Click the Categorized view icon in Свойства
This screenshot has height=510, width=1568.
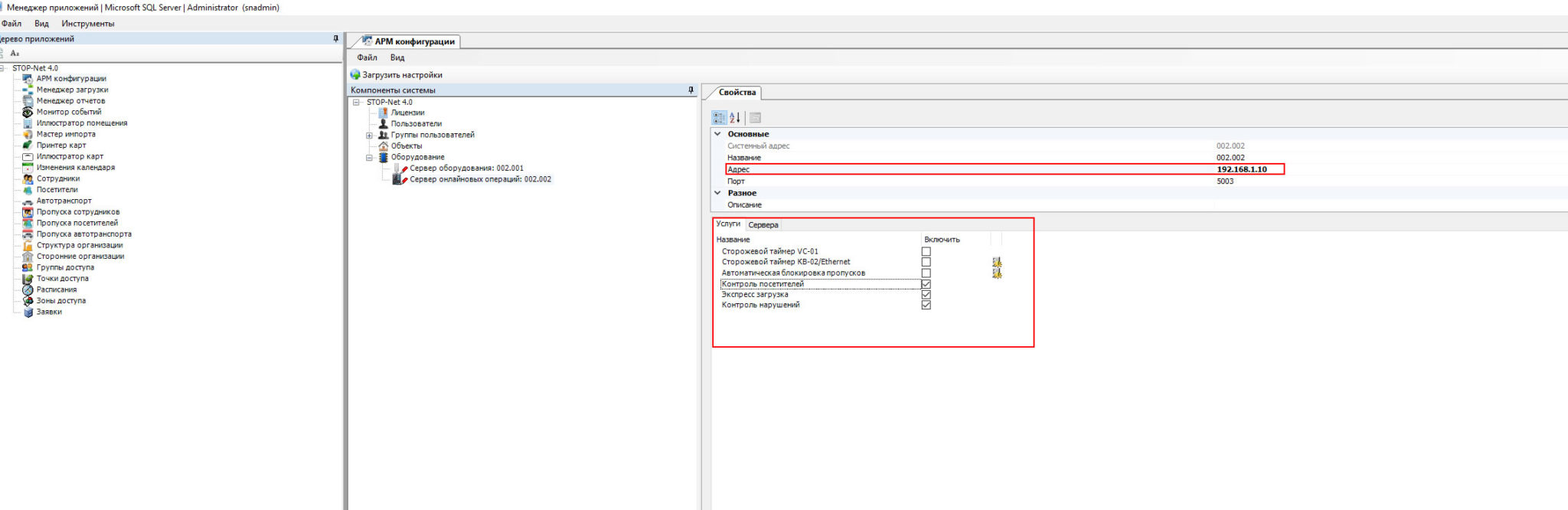click(x=719, y=118)
